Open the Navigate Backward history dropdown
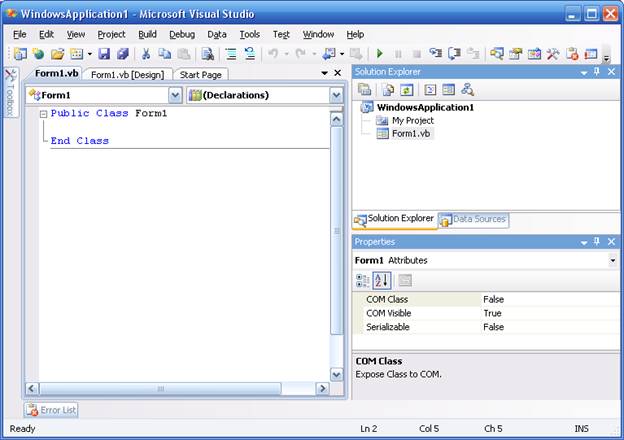The height and width of the screenshot is (440, 624). 342,54
